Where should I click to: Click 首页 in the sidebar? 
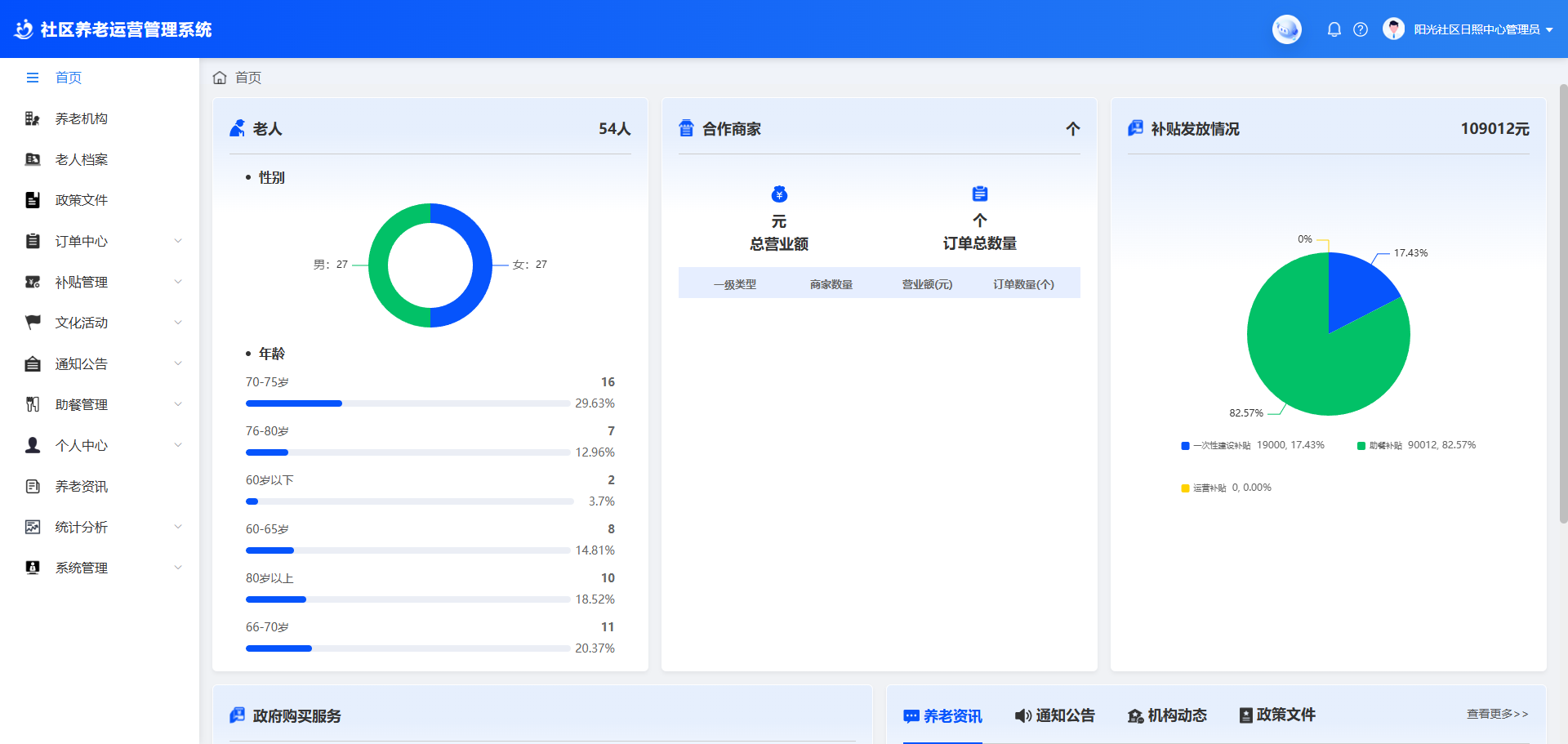click(x=69, y=77)
